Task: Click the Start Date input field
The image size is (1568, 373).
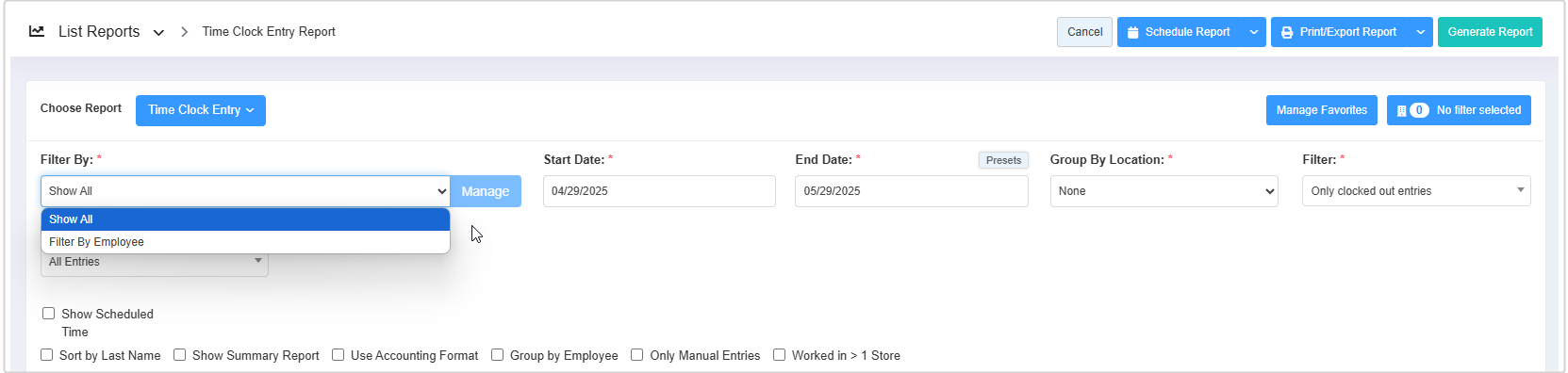Action: [659, 191]
